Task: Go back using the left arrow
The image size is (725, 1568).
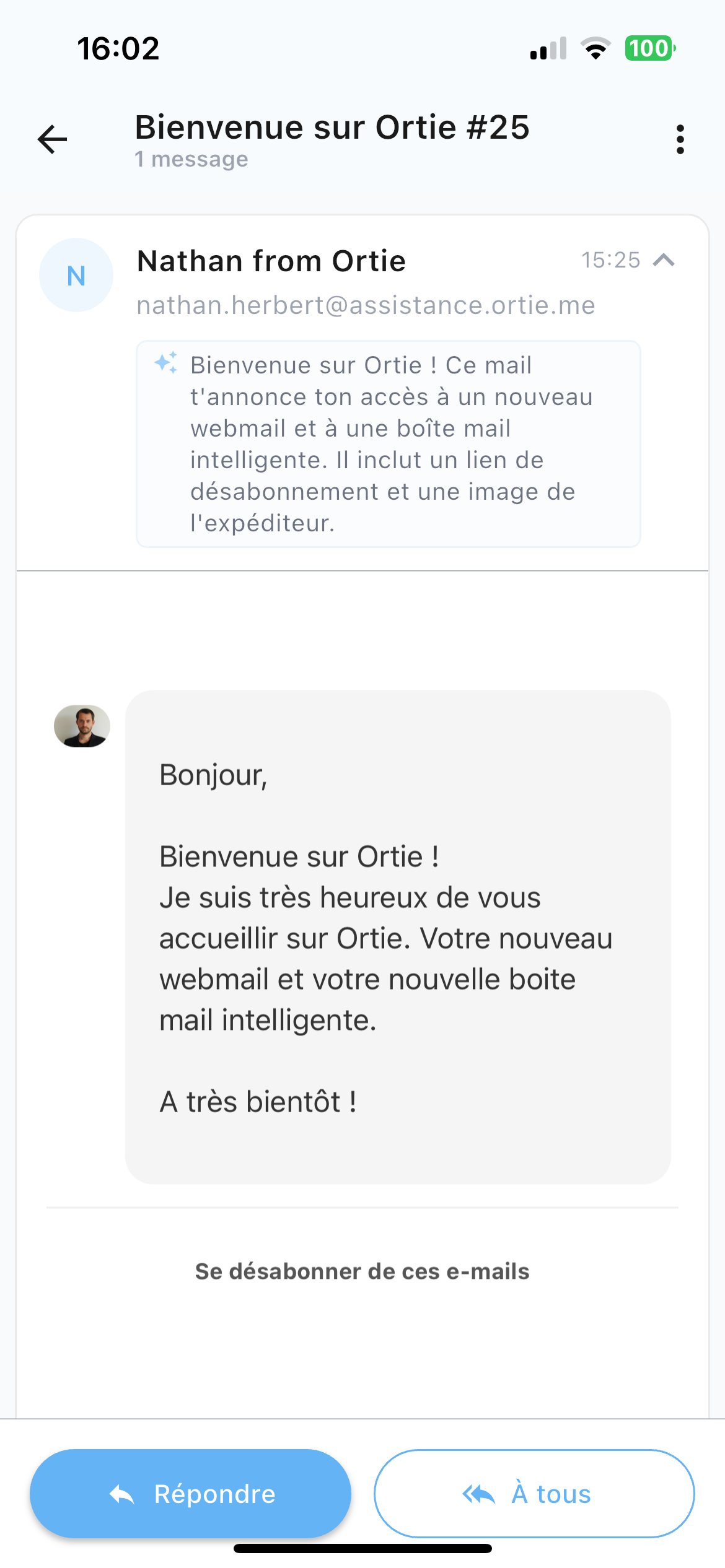Action: (x=53, y=139)
